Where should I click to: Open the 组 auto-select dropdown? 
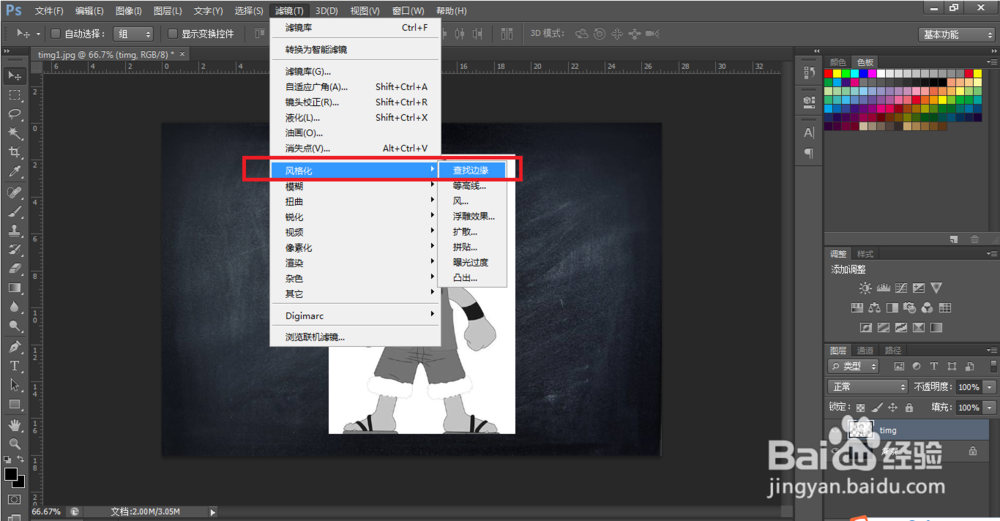(133, 34)
